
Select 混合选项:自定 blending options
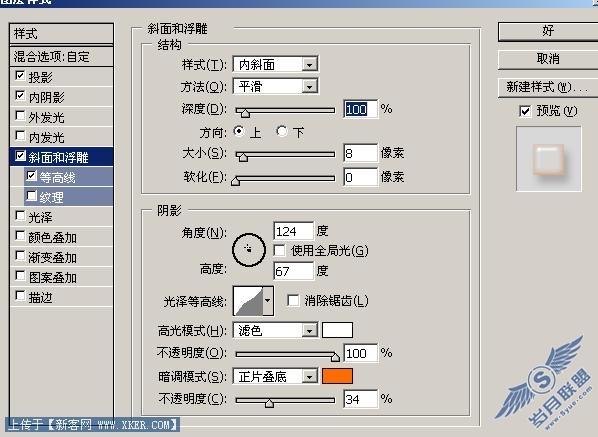pos(61,57)
